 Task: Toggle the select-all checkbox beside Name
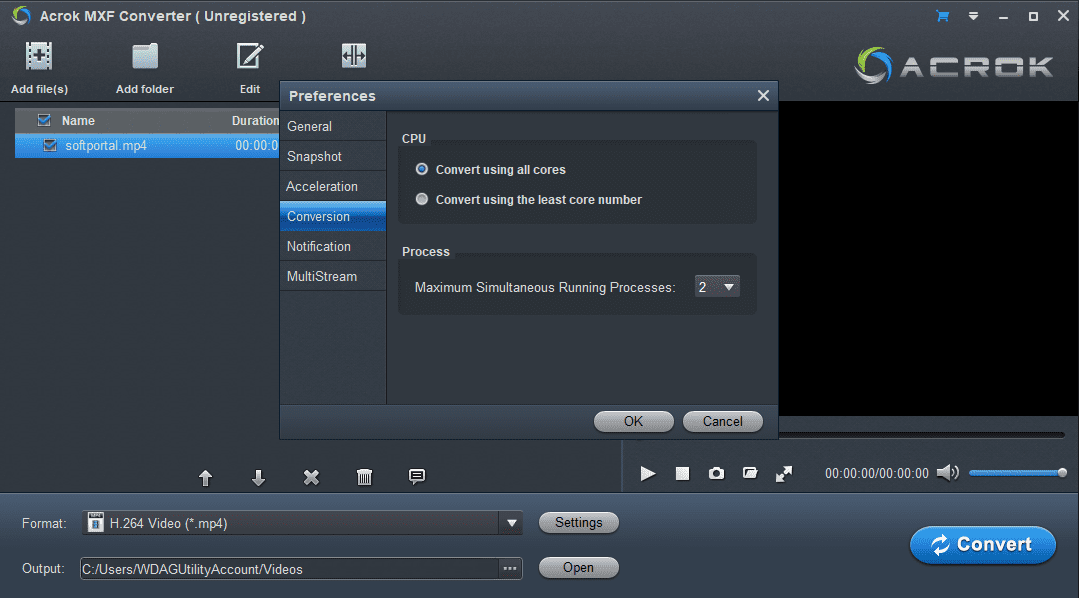coord(44,120)
